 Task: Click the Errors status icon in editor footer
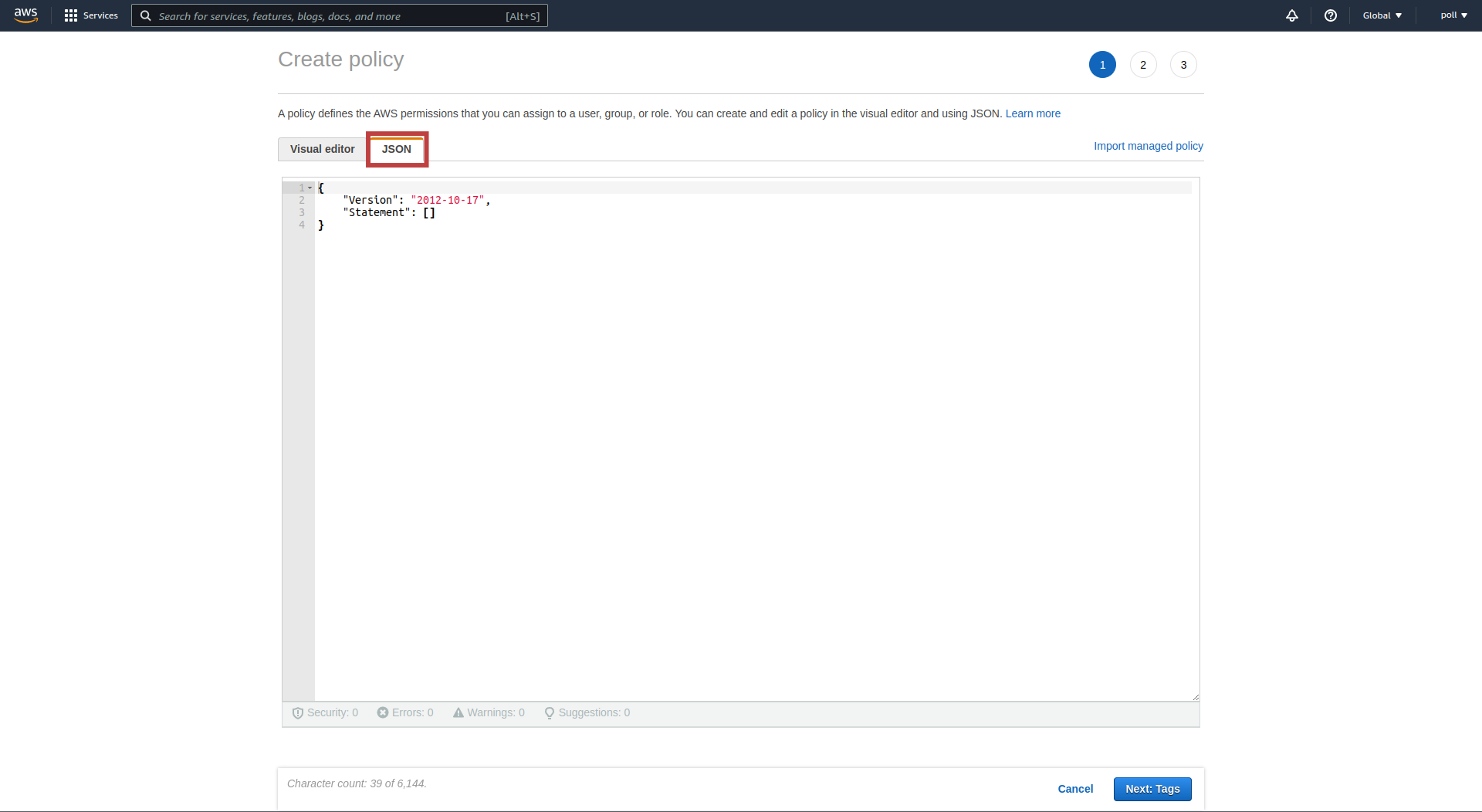tap(383, 712)
